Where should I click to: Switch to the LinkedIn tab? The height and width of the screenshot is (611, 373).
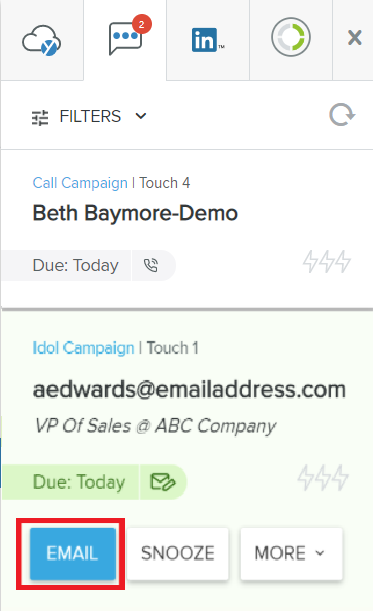pos(208,40)
